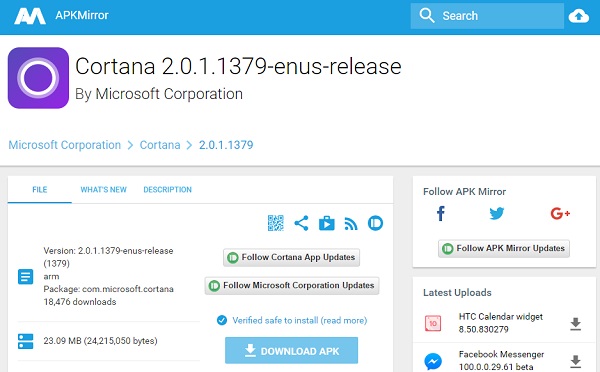
Task: Click the Facebook Messenger app icon
Action: click(433, 361)
